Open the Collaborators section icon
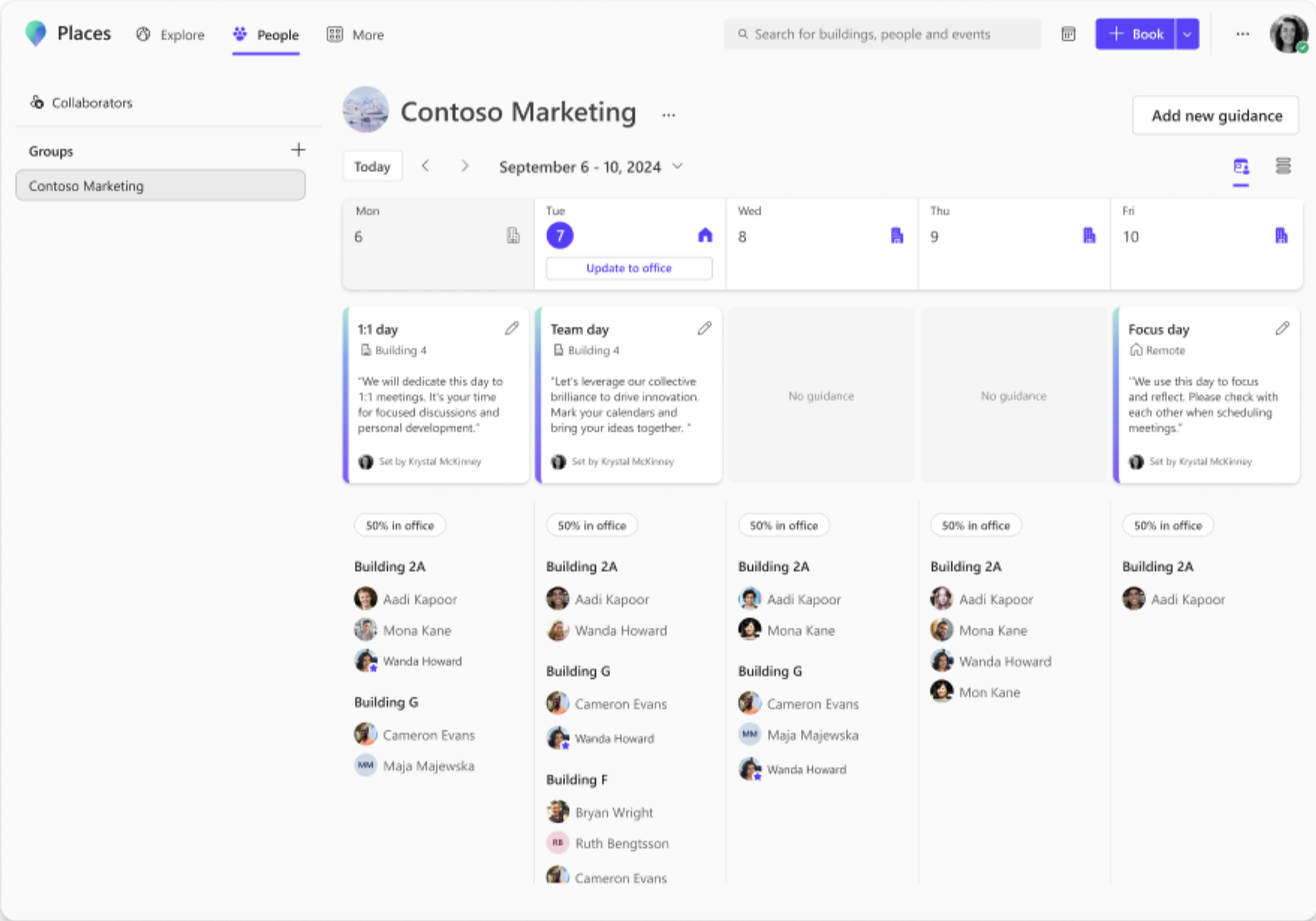1316x921 pixels. click(x=37, y=103)
